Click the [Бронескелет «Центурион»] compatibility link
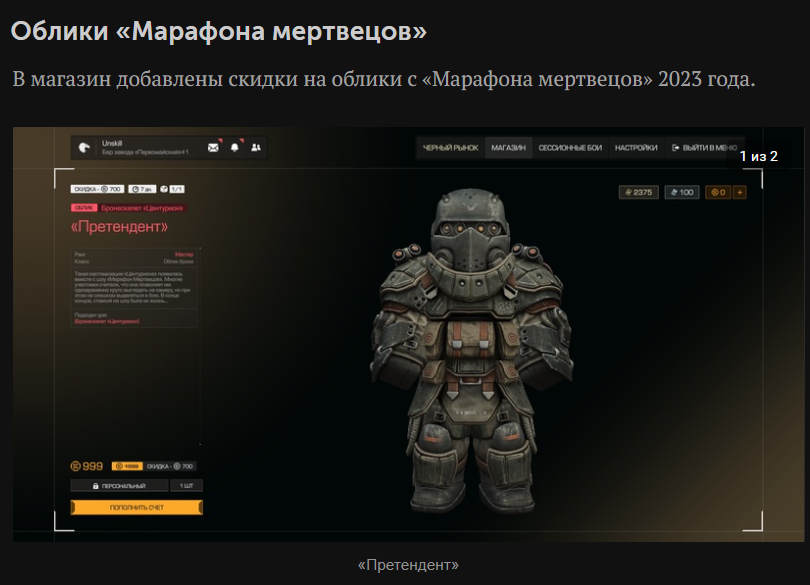 [x=107, y=321]
